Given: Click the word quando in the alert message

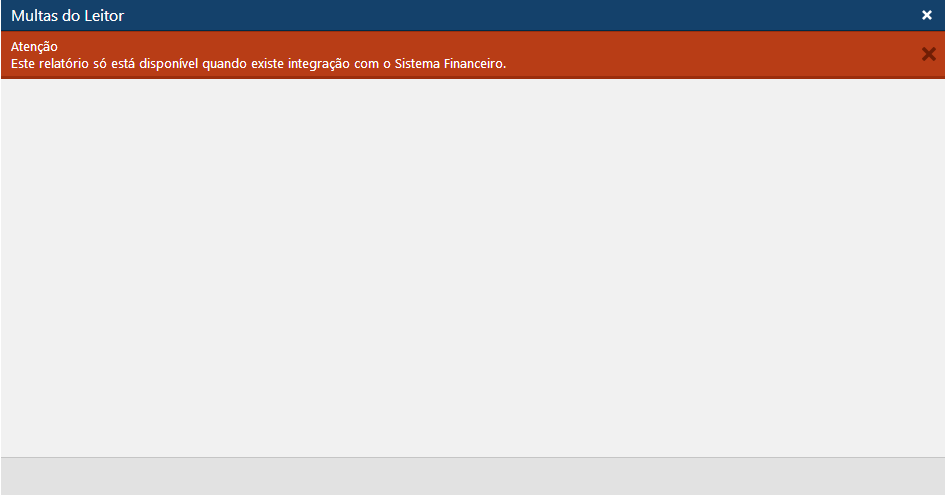Looking at the screenshot, I should 224,64.
